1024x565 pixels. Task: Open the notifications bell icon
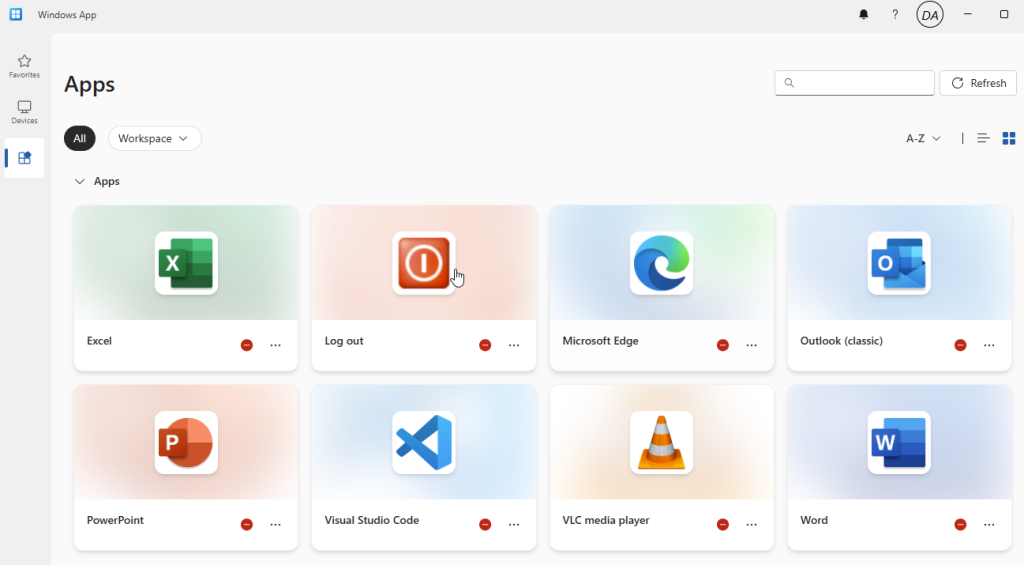[864, 15]
